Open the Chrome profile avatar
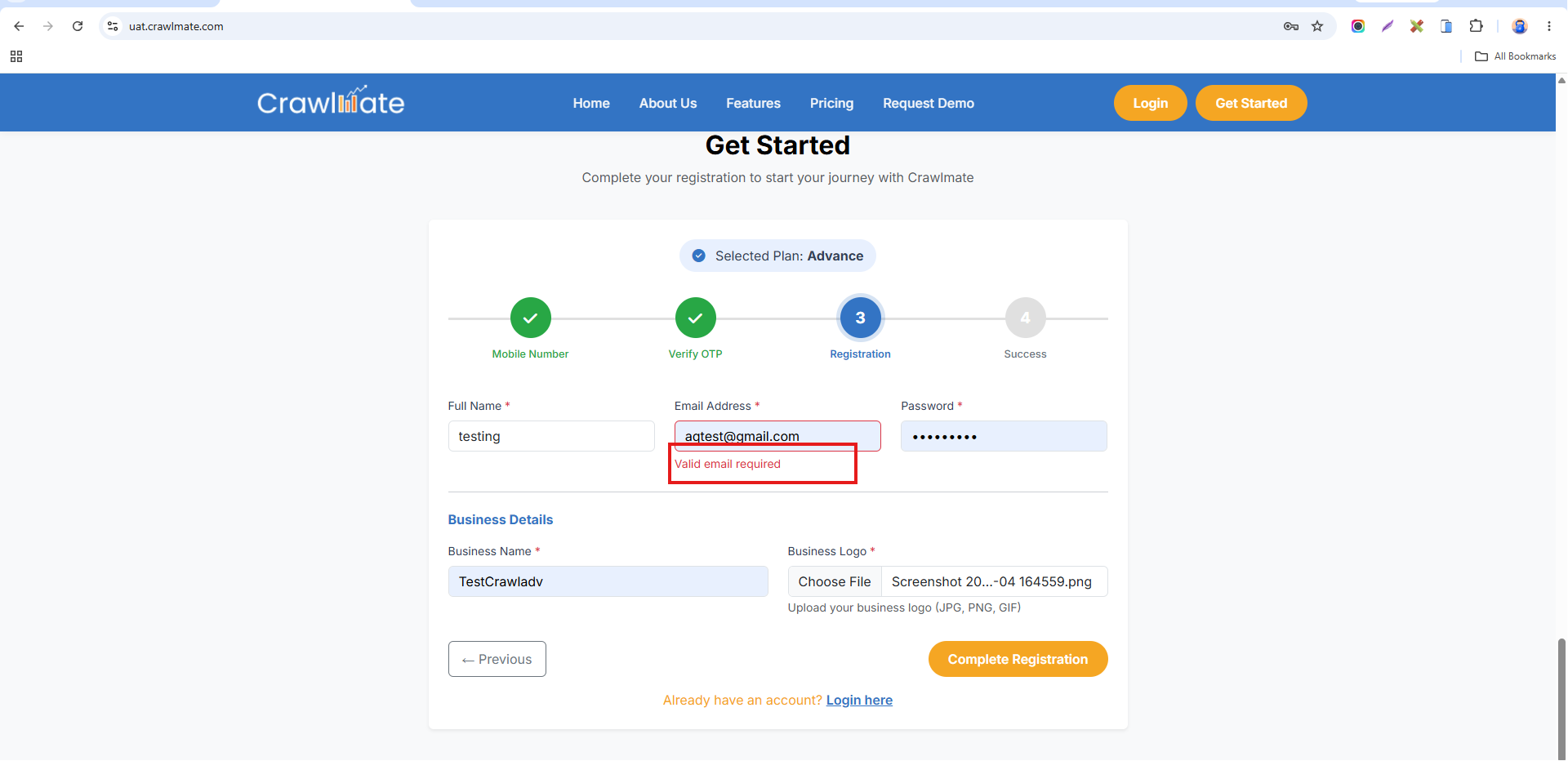 coord(1520,26)
